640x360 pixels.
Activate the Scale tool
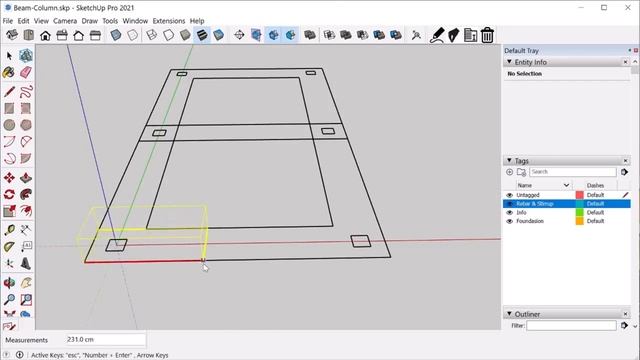[9, 211]
